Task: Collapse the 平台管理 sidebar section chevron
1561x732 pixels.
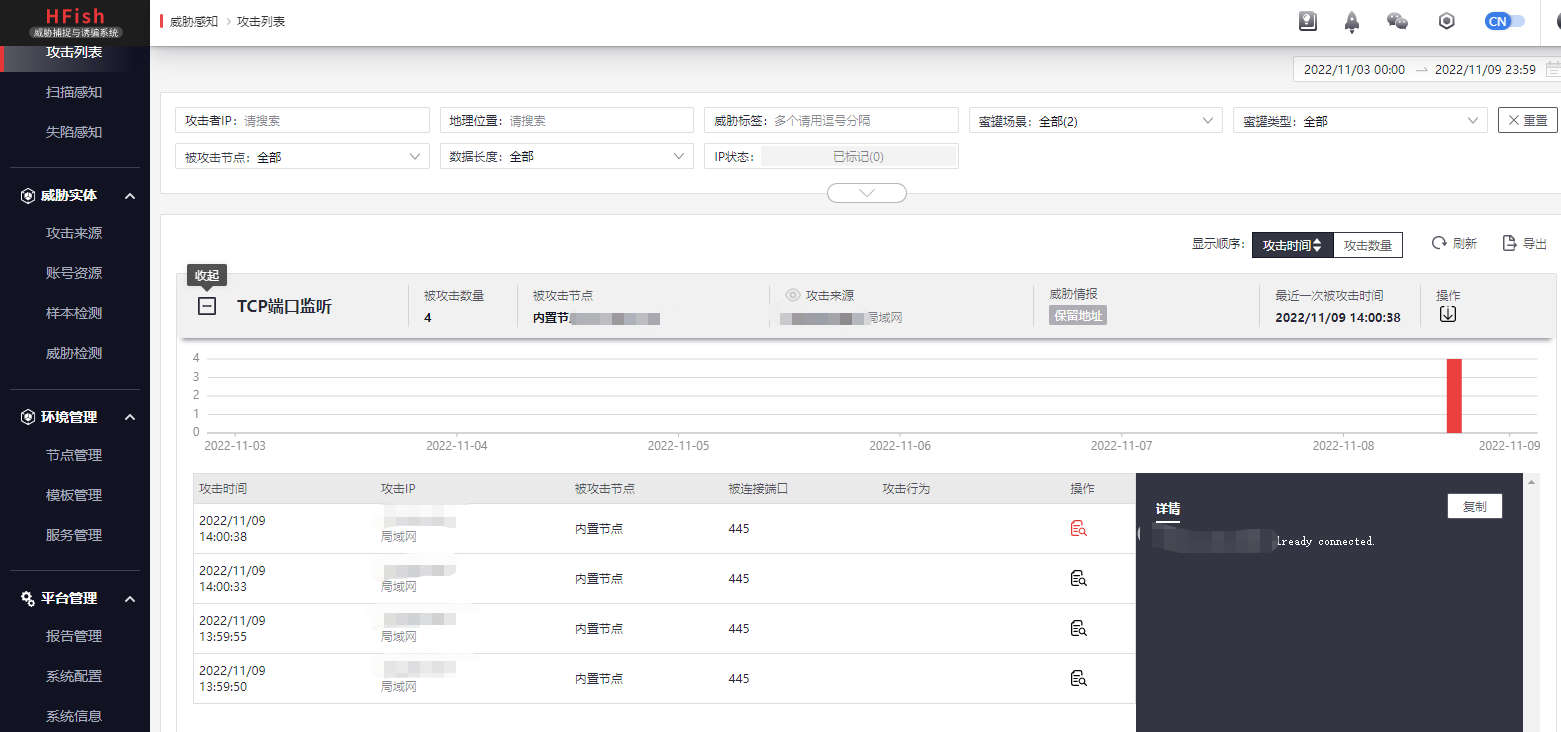Action: 130,599
